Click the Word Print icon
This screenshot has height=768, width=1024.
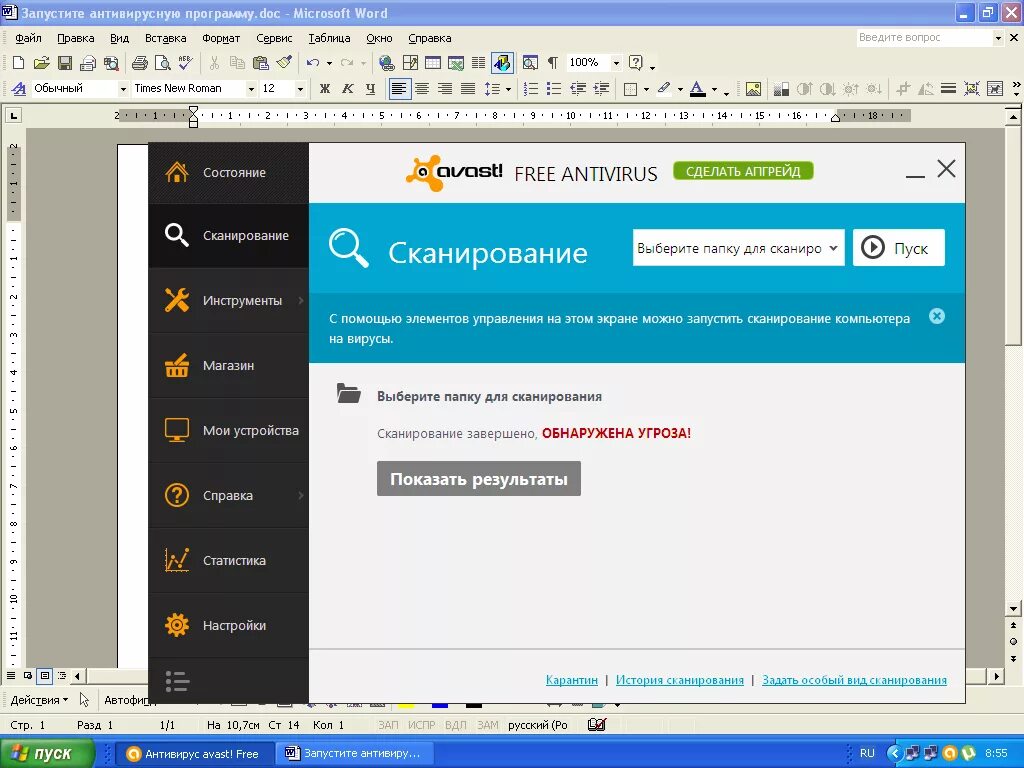coord(140,63)
